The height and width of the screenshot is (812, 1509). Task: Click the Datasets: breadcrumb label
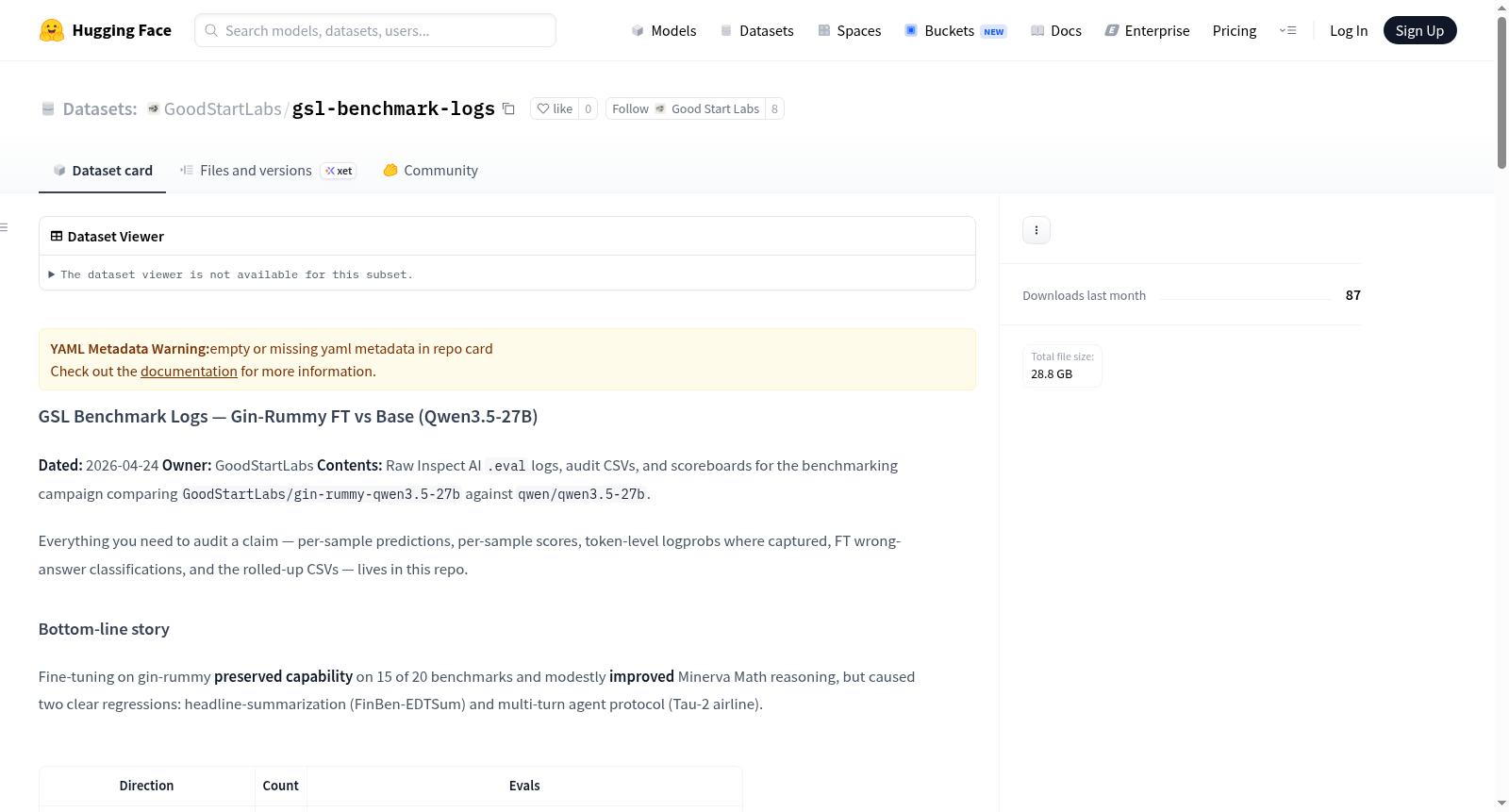tap(100, 108)
